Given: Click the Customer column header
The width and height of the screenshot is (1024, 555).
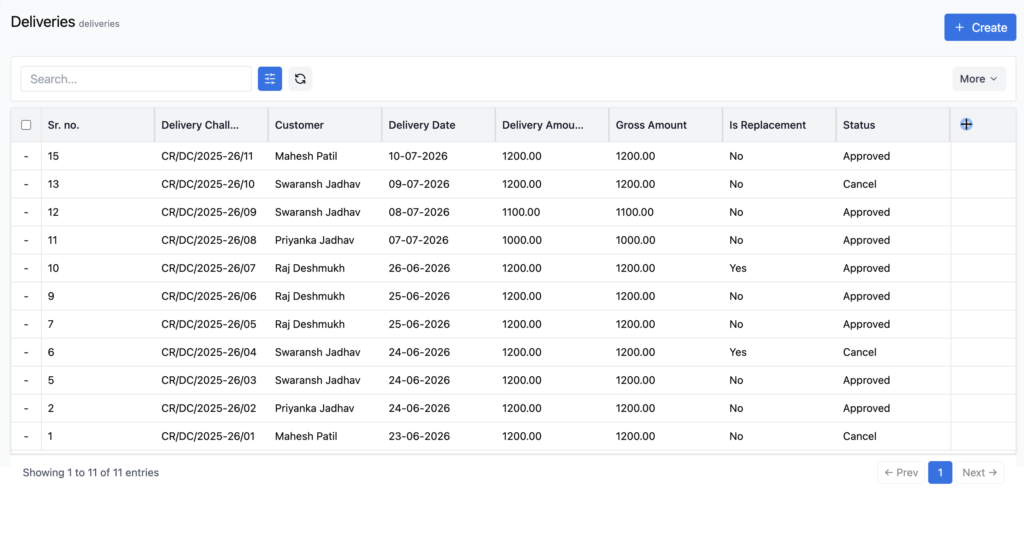Looking at the screenshot, I should tap(299, 125).
